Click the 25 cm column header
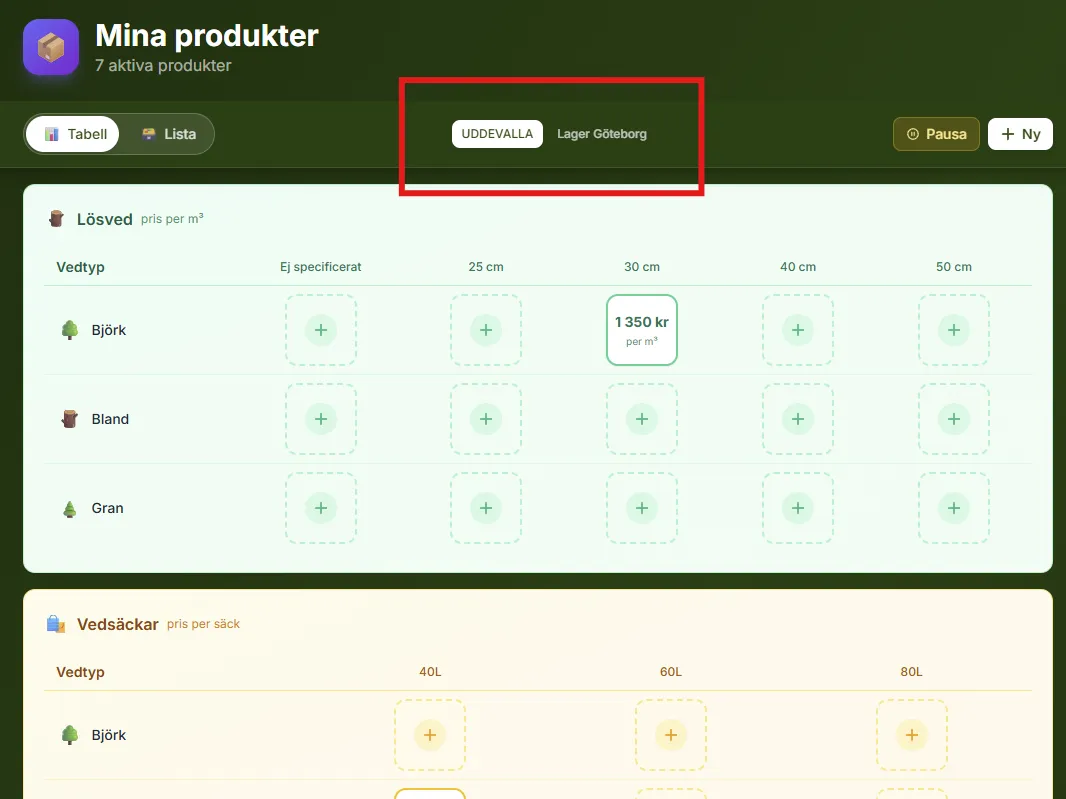 point(486,267)
